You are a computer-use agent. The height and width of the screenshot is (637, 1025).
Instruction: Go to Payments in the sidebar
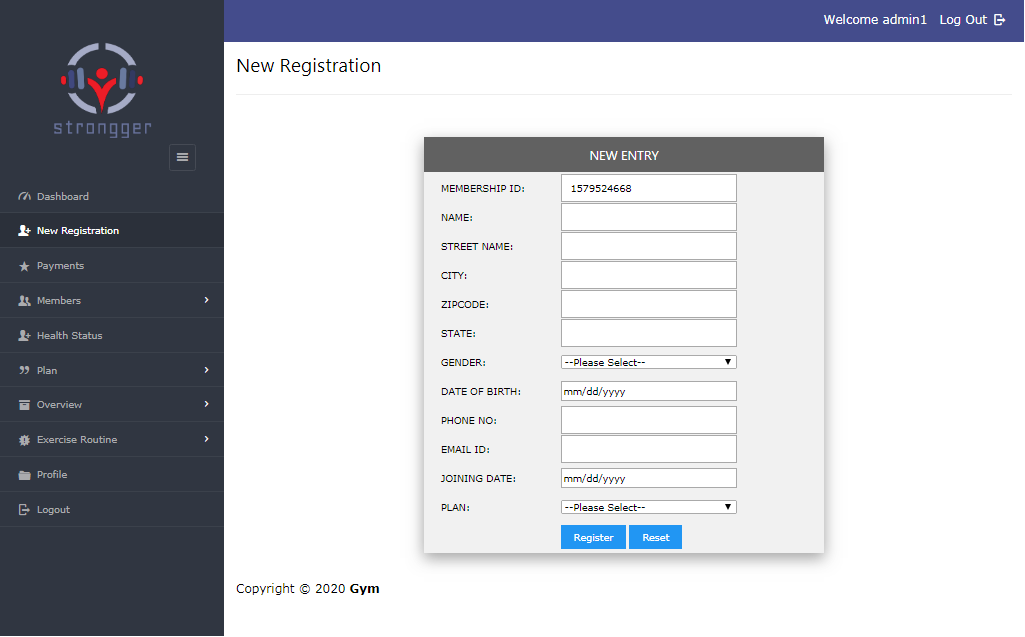click(x=112, y=266)
